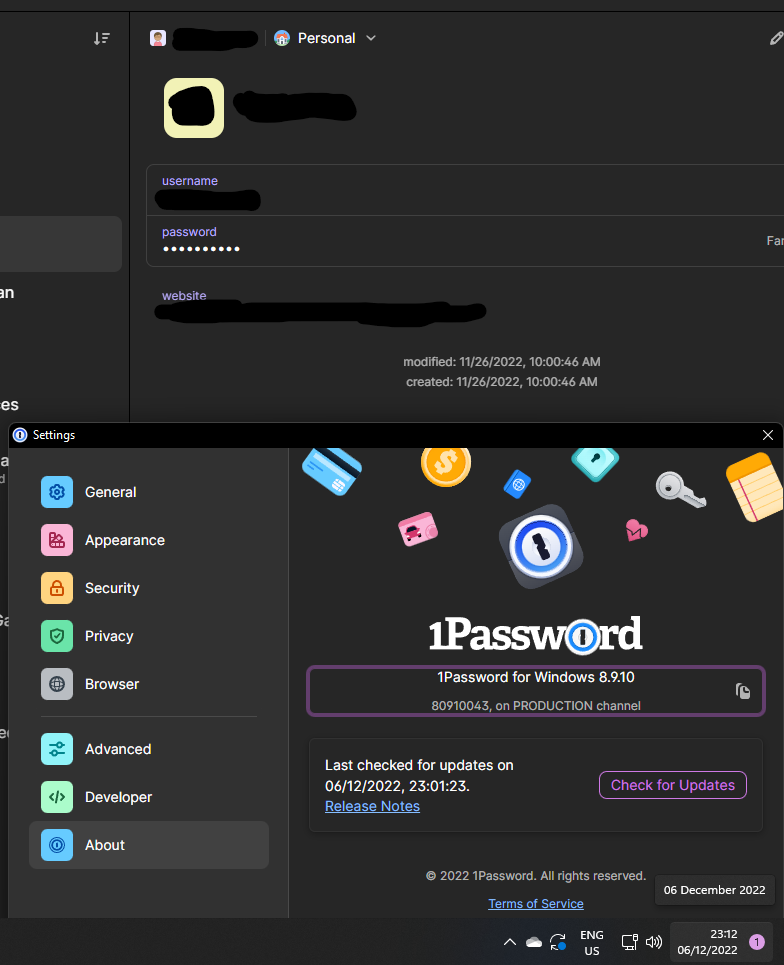Click the large 1Password app logo
The height and width of the screenshot is (965, 784).
pos(540,546)
